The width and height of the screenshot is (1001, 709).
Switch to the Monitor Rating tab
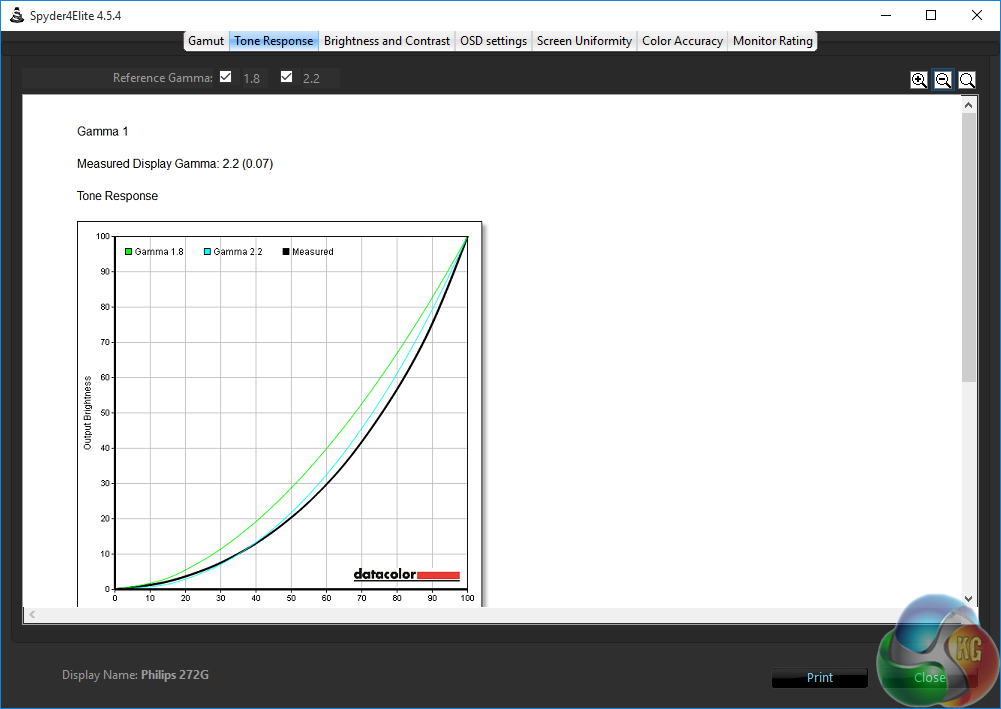coord(772,41)
